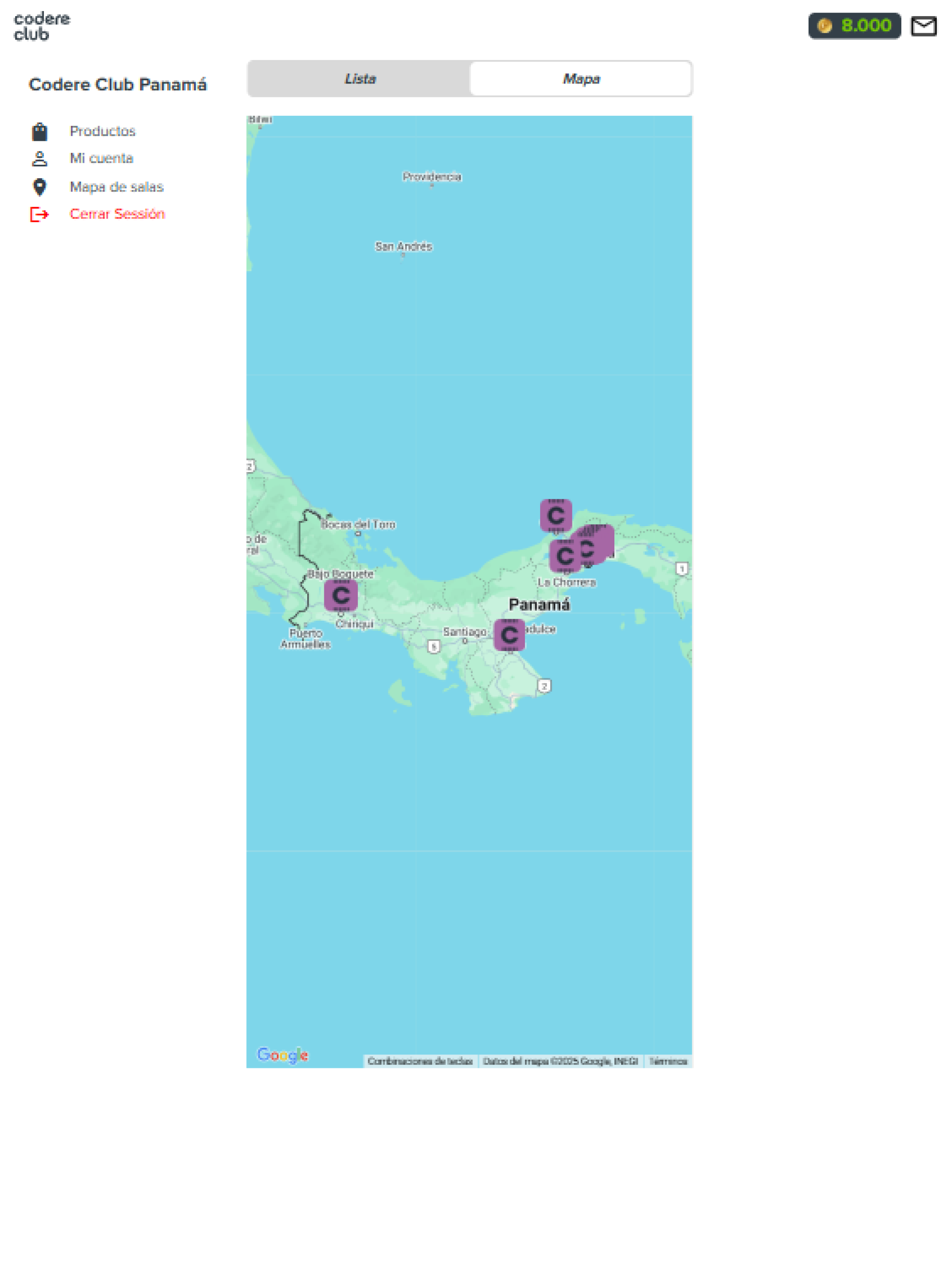Click the Datos del mapa ©2025 attribution text
This screenshot has height=1270, width=952.
click(x=560, y=1061)
